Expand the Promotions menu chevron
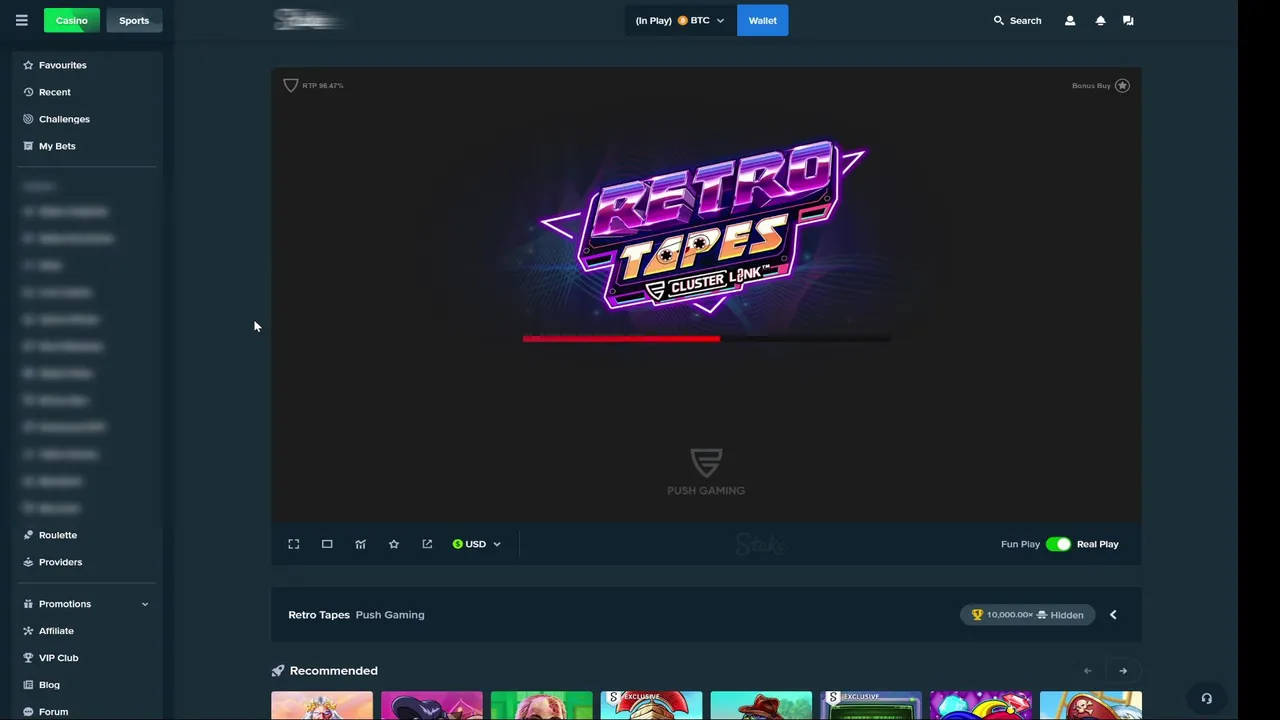The height and width of the screenshot is (720, 1280). [145, 604]
